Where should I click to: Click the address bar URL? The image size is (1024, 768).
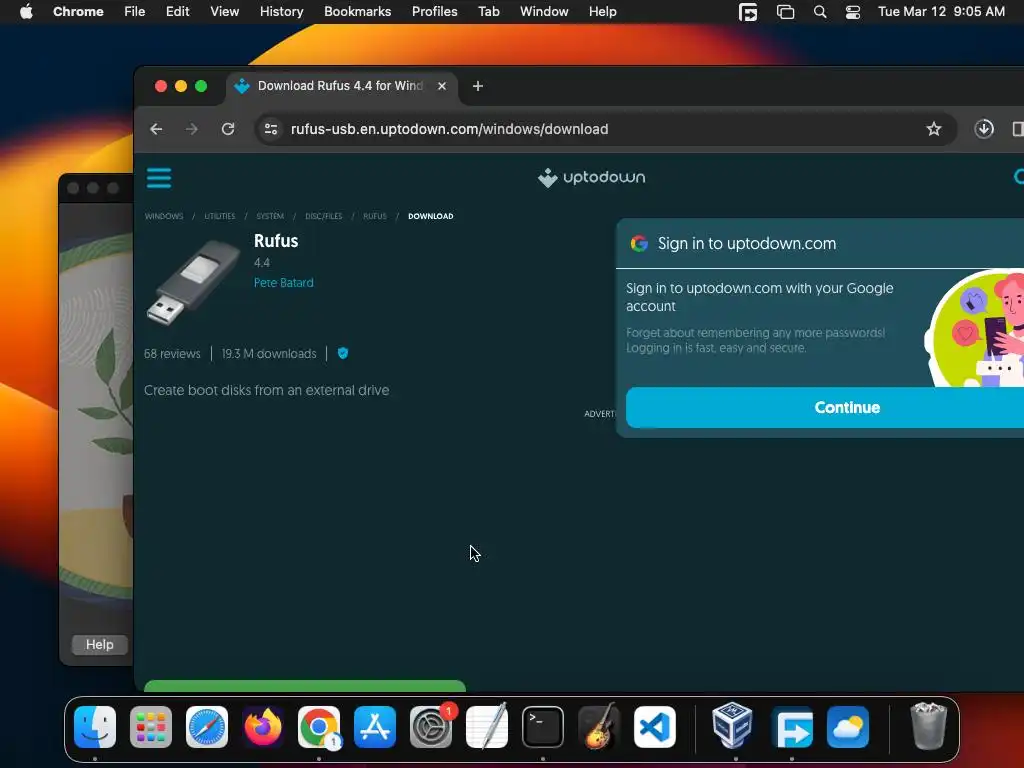(449, 129)
